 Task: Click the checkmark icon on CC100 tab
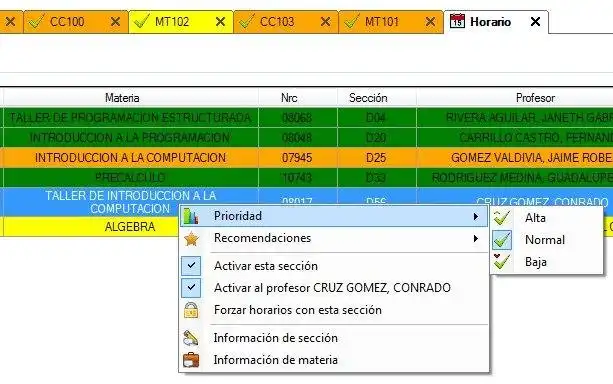(36, 22)
